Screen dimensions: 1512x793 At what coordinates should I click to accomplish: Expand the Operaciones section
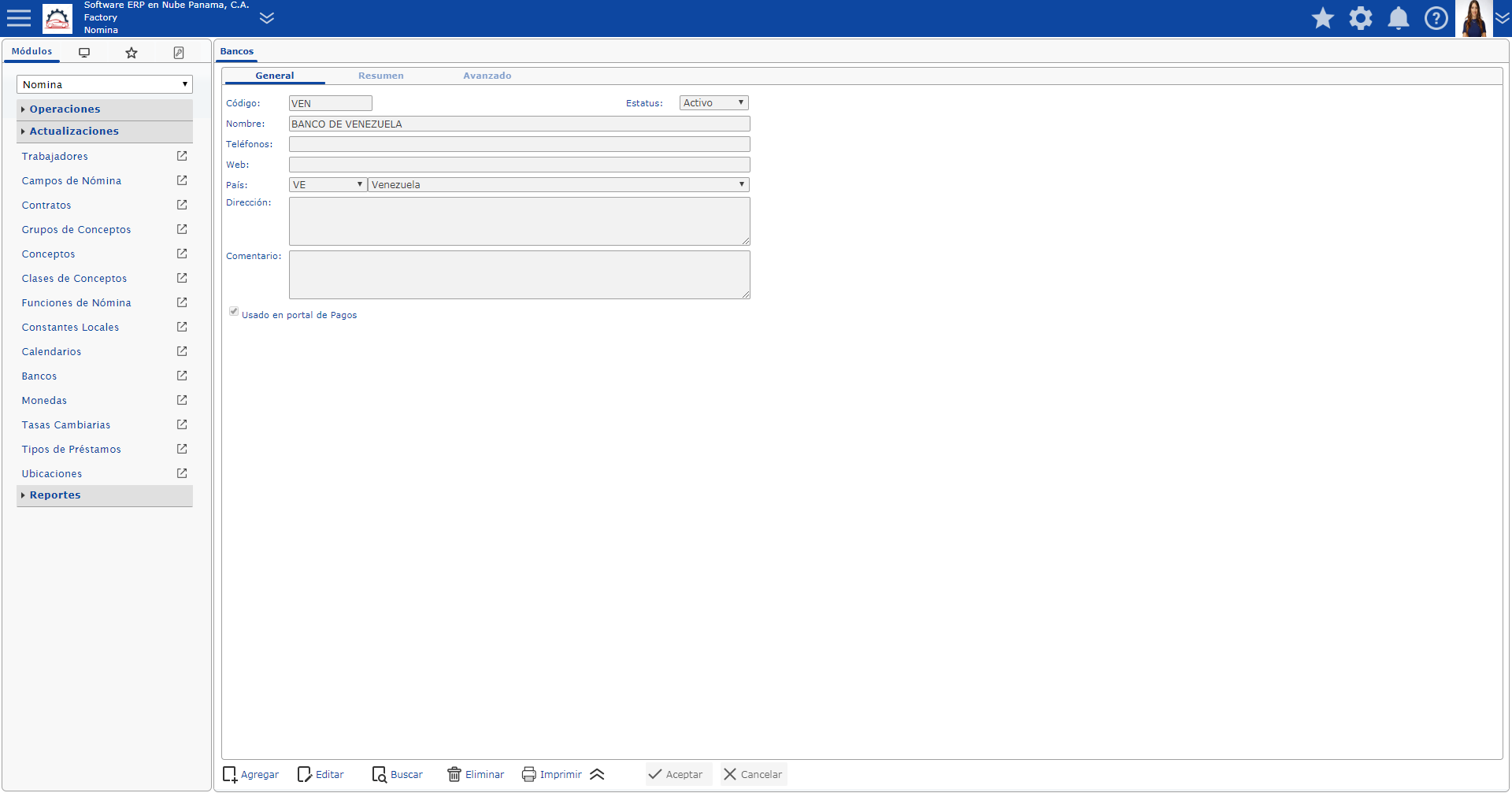[65, 109]
